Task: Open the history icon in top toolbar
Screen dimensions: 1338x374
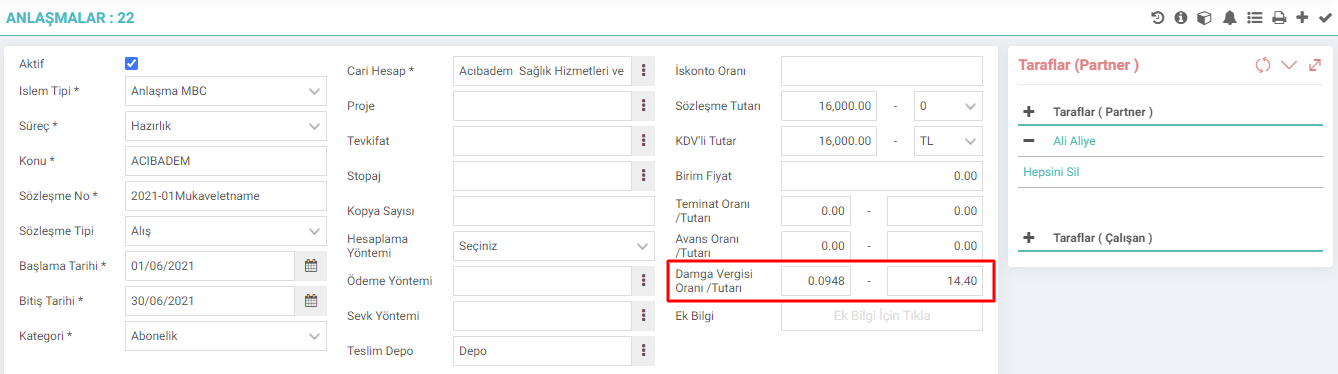Action: pos(1158,17)
